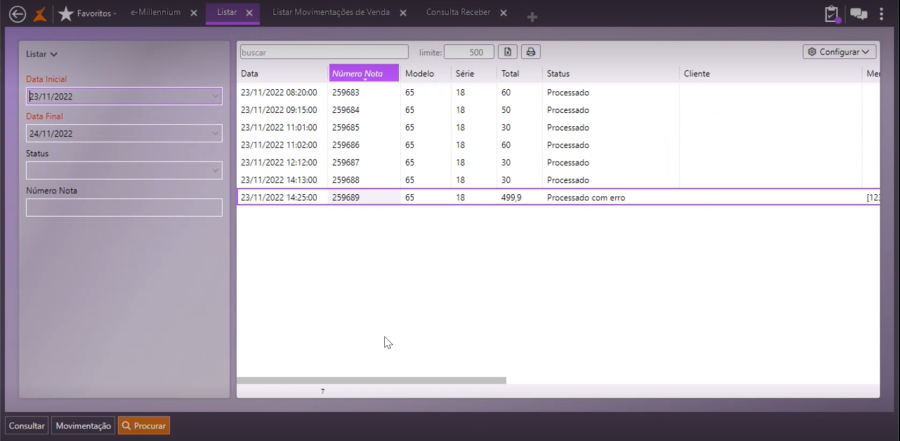This screenshot has height=441, width=900.
Task: Click the back arrow icon
Action: (x=17, y=14)
